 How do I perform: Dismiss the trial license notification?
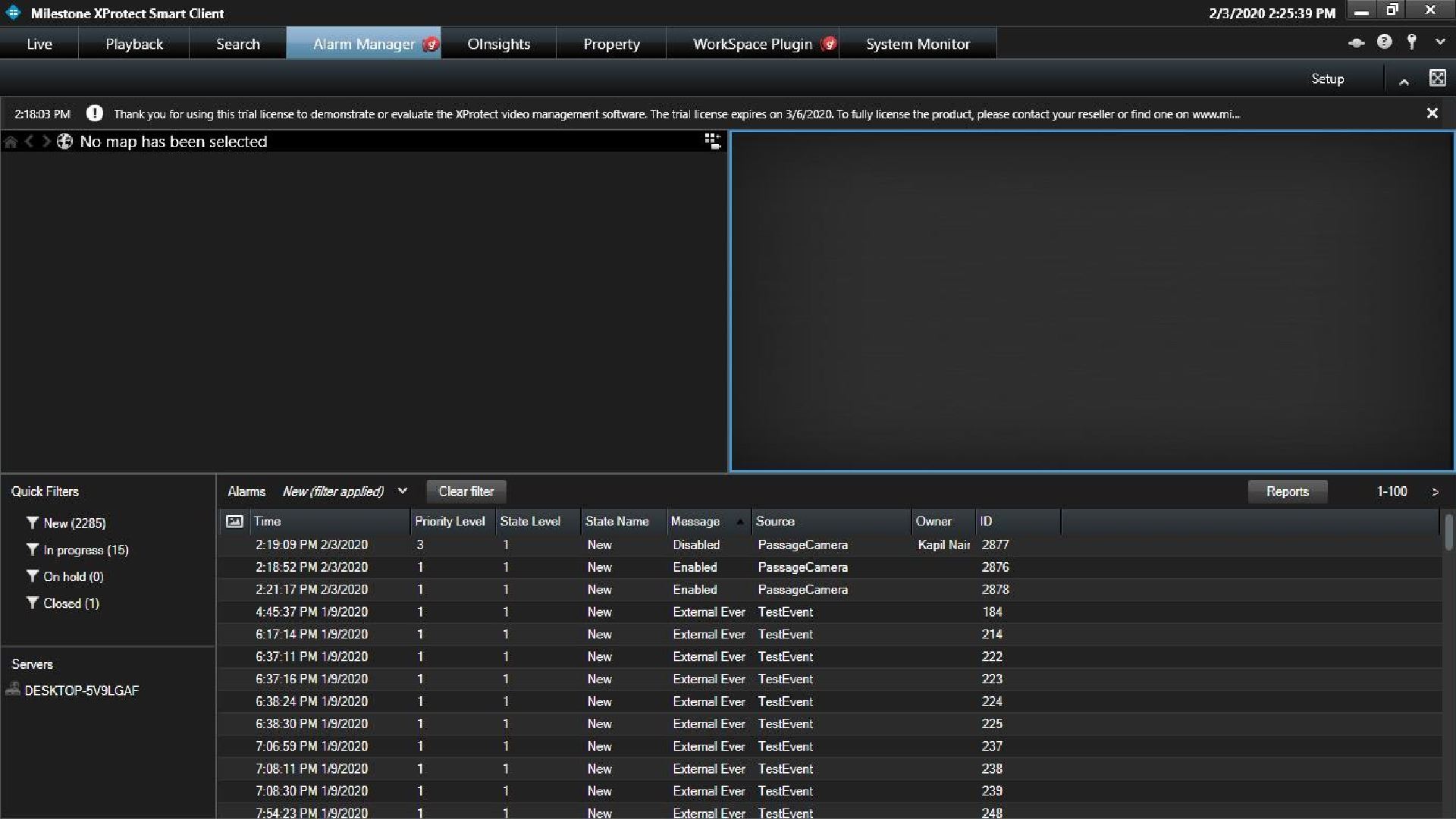1432,113
